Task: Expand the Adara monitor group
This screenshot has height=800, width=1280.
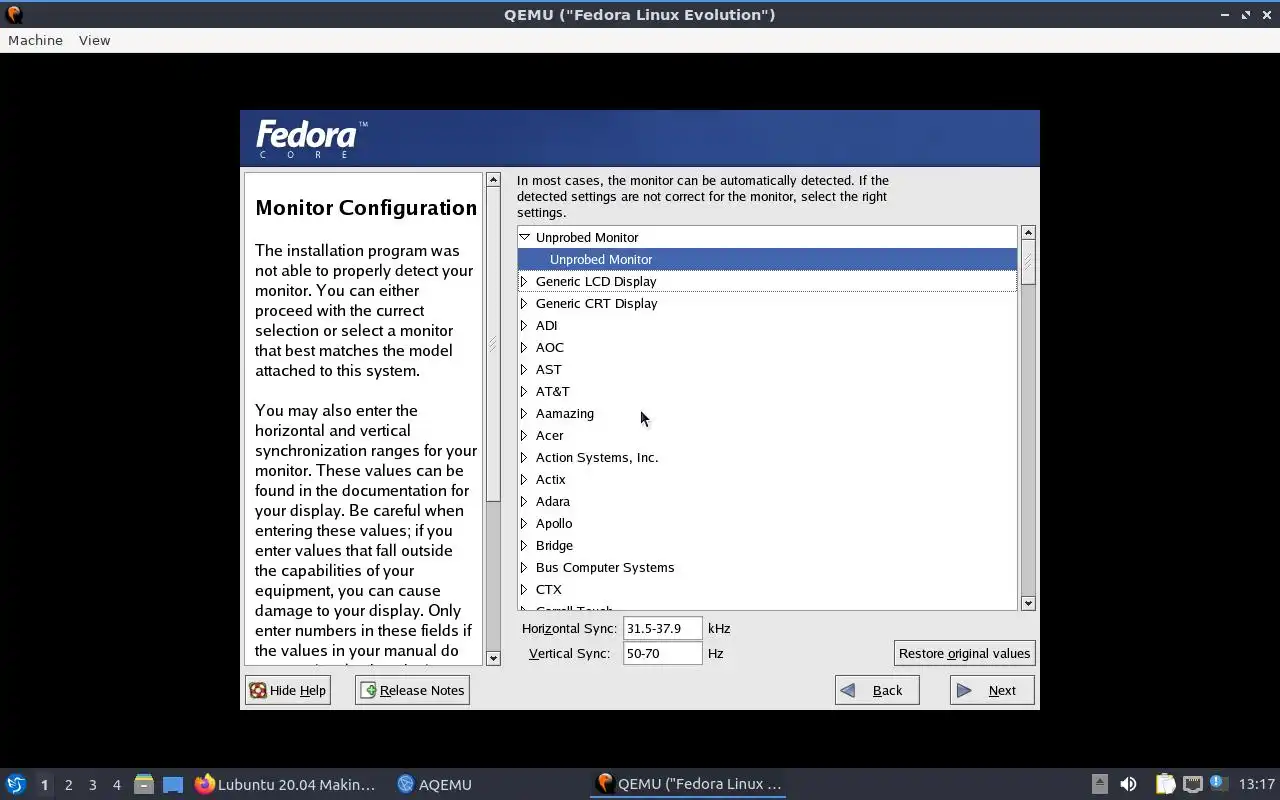Action: click(524, 501)
